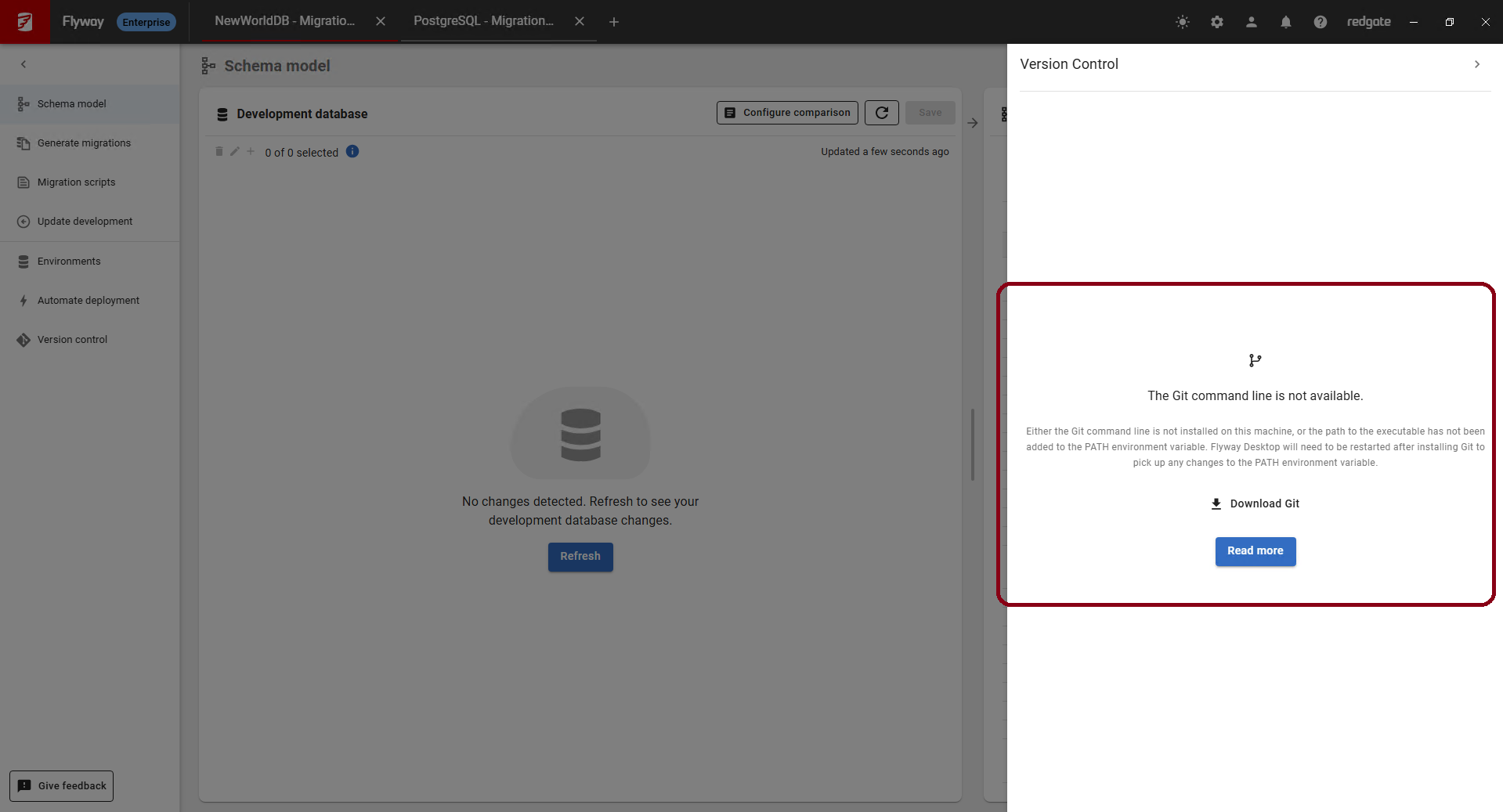This screenshot has width=1503, height=812.
Task: Click the Development database title
Action: [302, 114]
